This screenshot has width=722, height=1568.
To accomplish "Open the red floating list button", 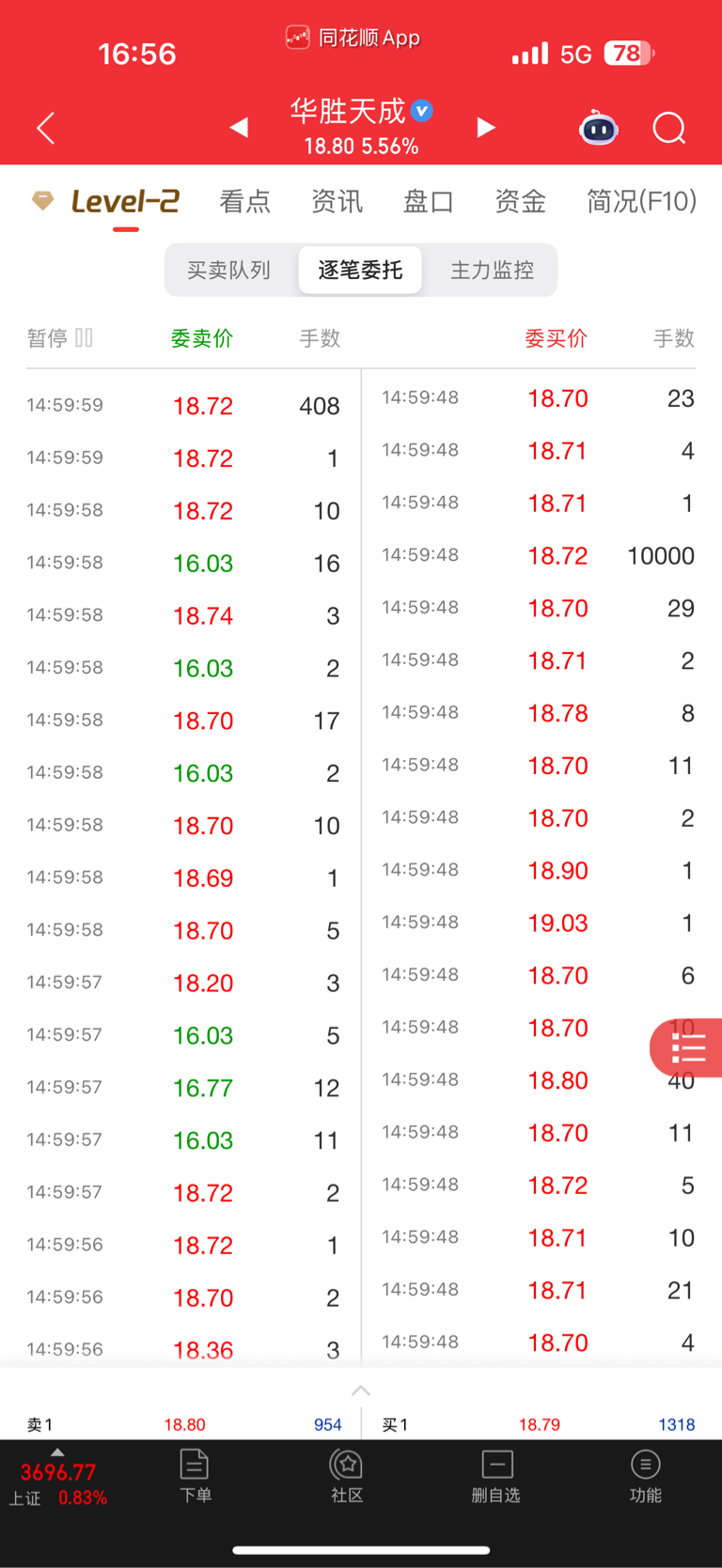I will click(687, 1048).
